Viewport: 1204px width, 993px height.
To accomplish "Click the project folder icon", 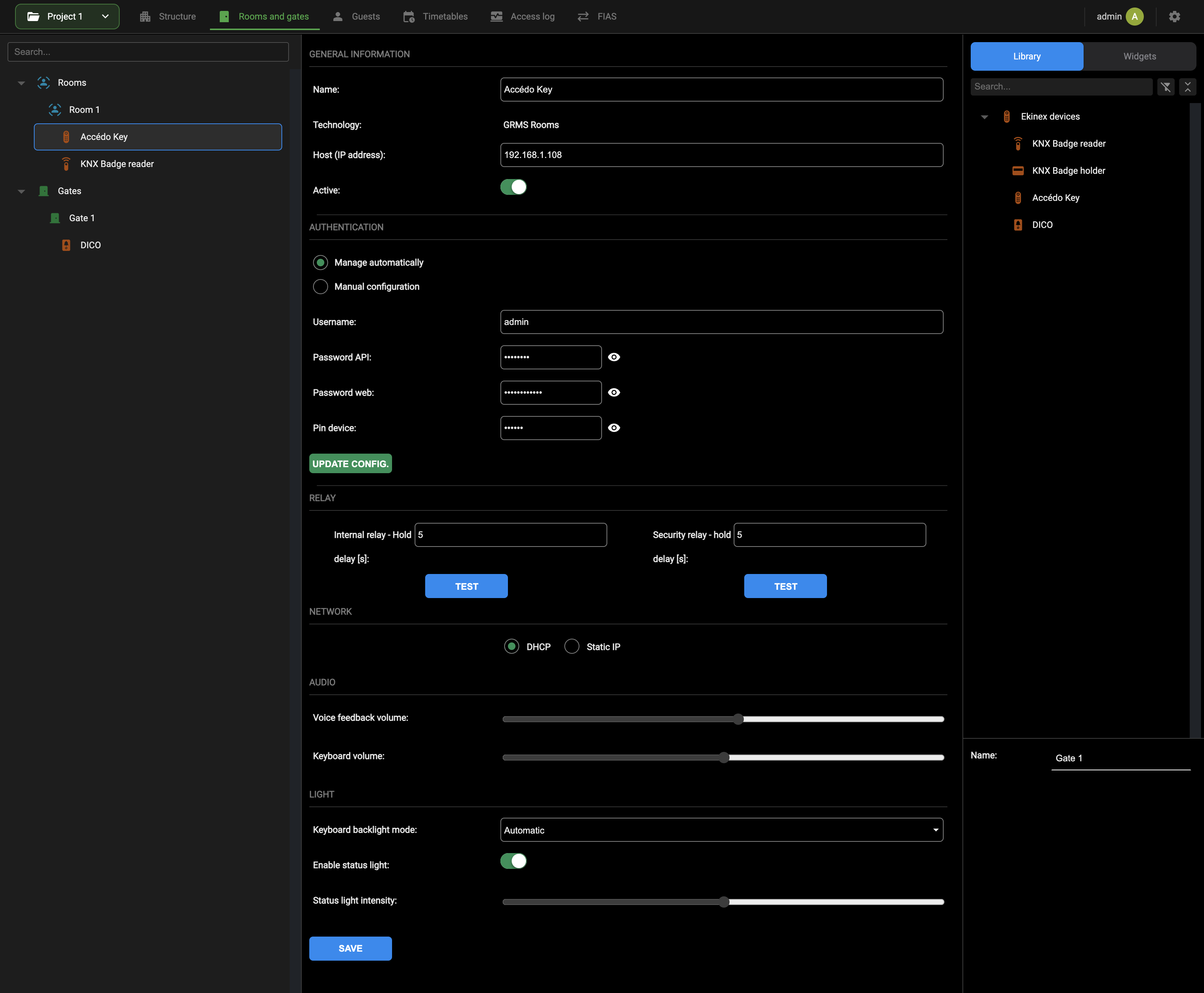I will [34, 17].
